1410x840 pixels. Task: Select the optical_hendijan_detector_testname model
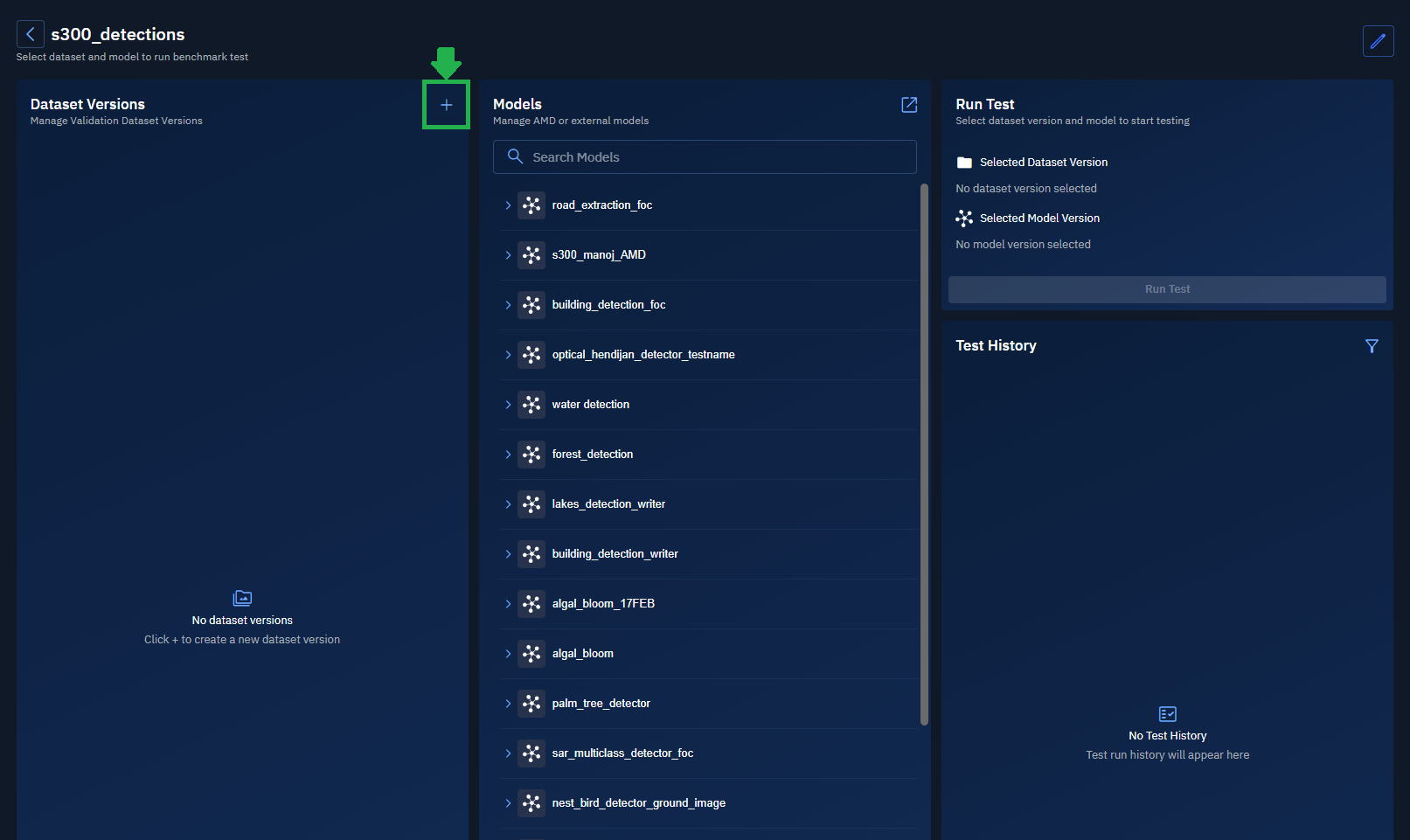(642, 355)
